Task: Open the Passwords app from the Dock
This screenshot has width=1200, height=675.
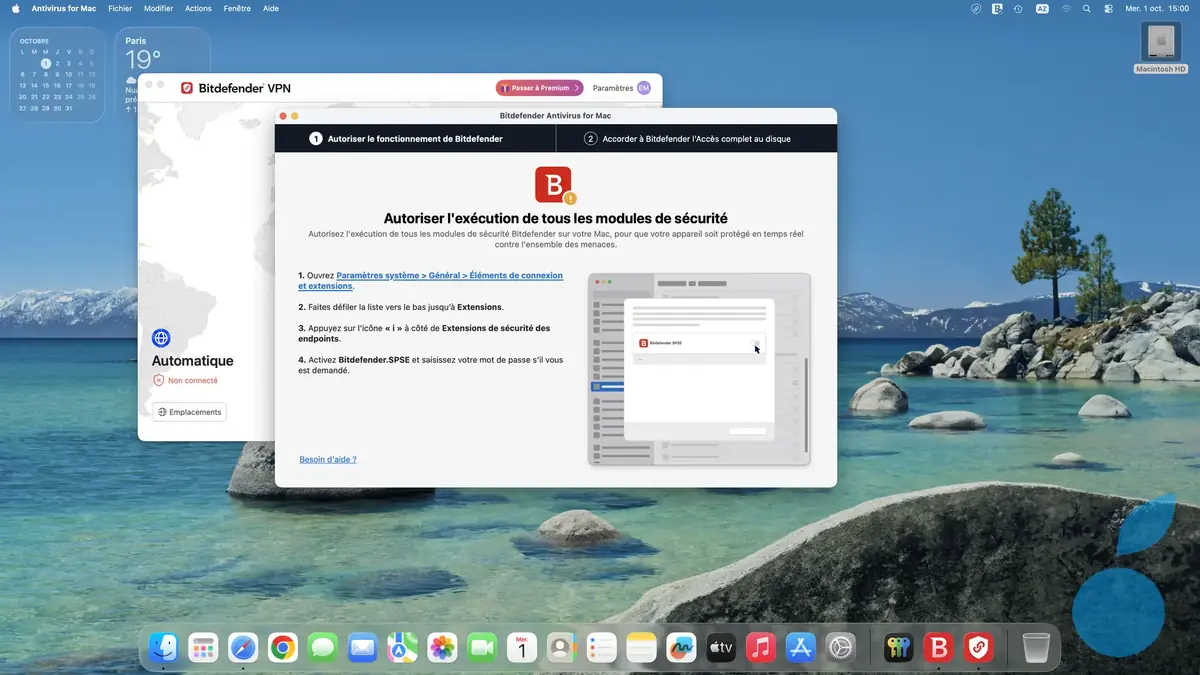Action: click(x=898, y=647)
